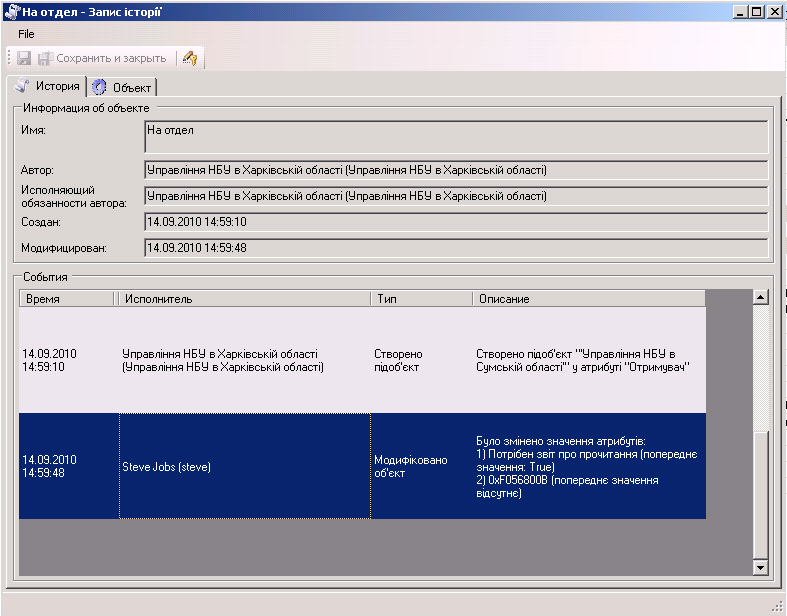Click the Модифіковано об'єкт type cell
The width and height of the screenshot is (787, 616).
pos(422,466)
